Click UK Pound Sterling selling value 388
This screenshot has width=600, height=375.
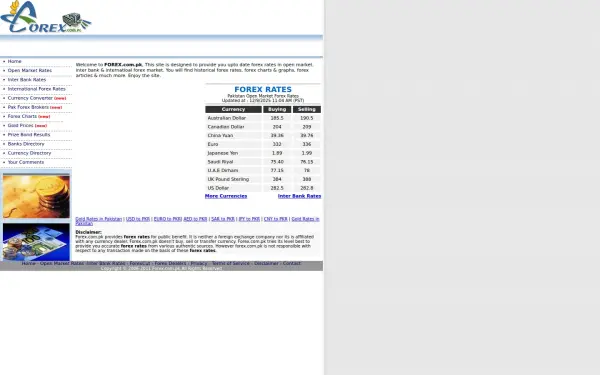(x=307, y=179)
